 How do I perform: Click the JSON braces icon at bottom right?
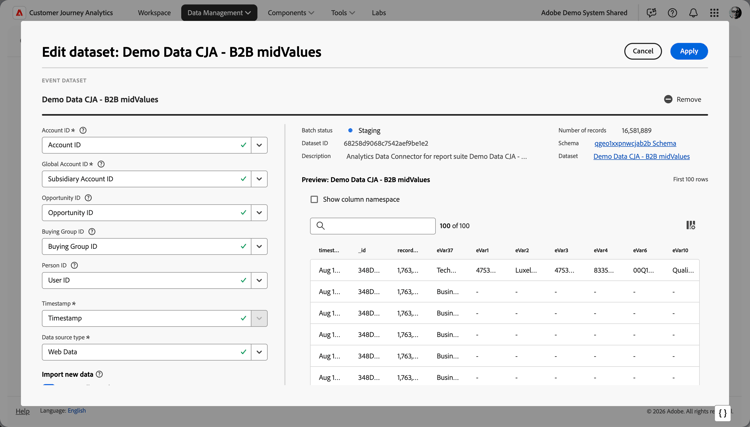click(723, 412)
